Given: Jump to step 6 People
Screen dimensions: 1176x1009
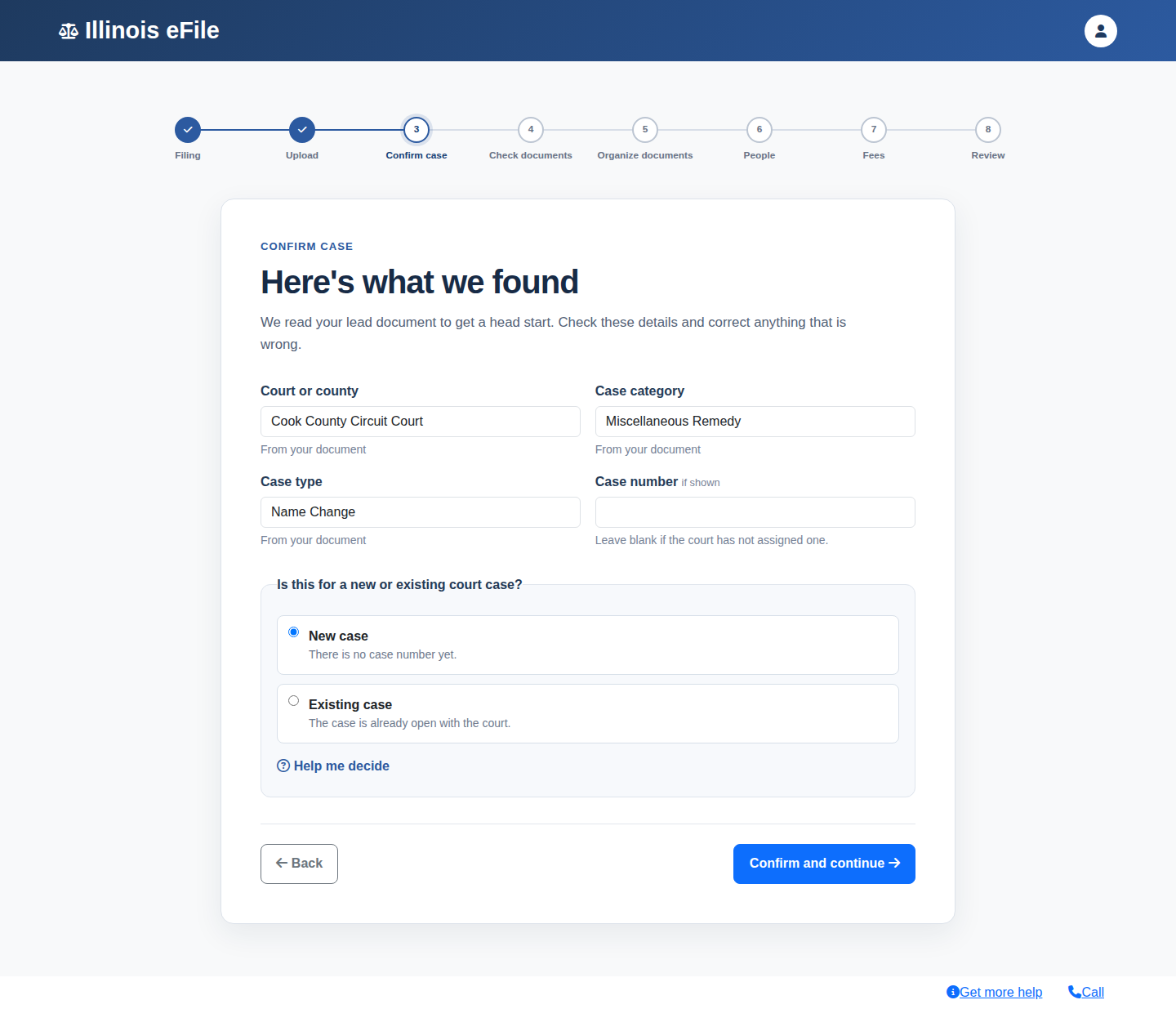Looking at the screenshot, I should (759, 129).
